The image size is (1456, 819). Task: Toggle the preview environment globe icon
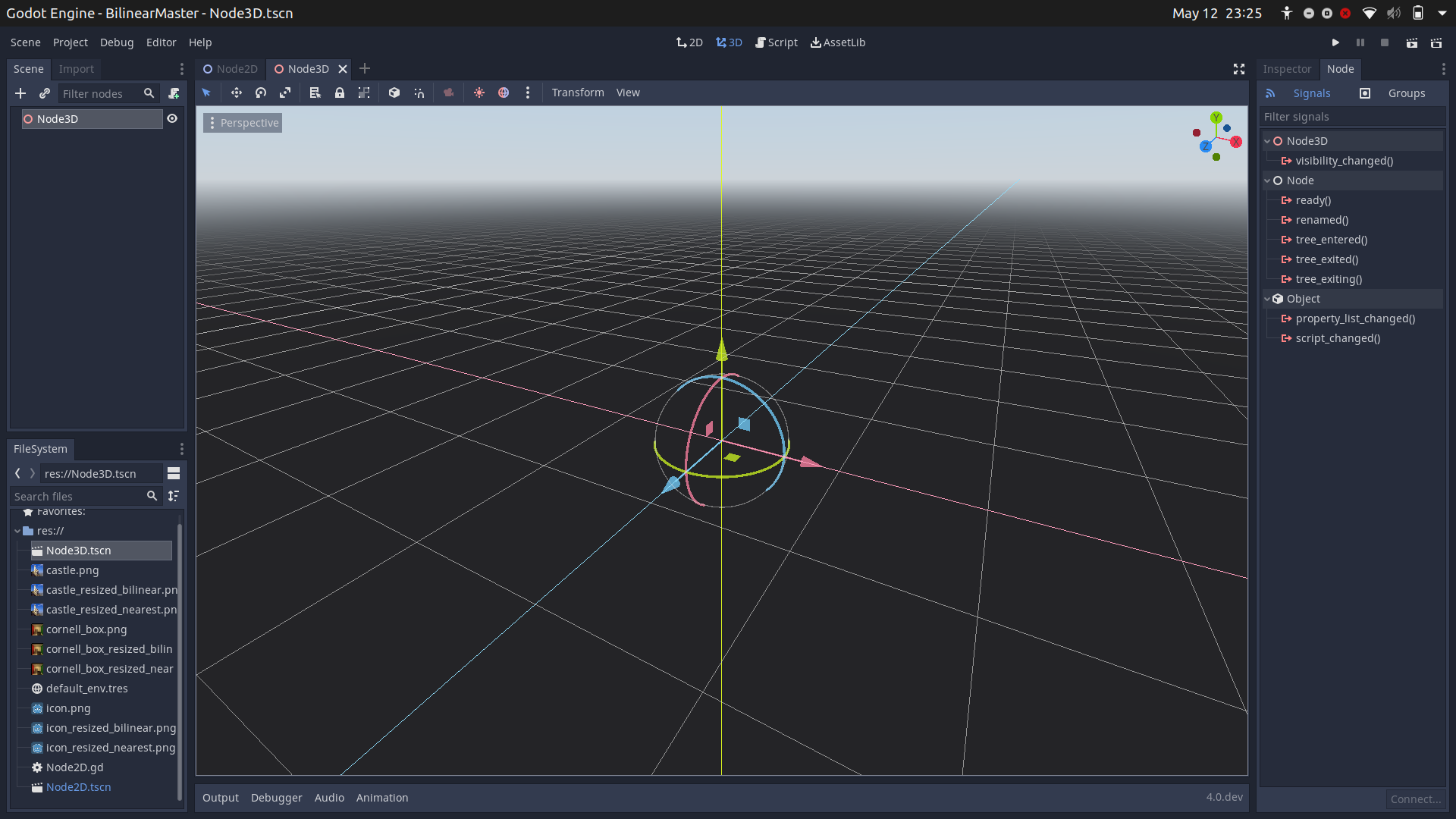coord(504,93)
